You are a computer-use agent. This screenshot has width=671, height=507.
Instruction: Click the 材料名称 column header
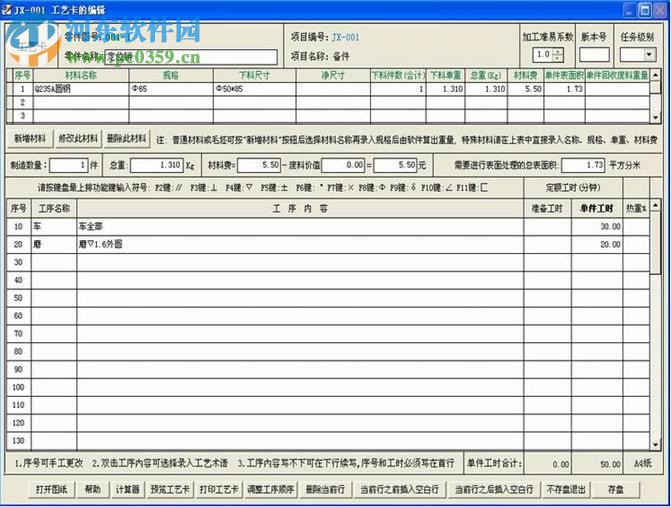point(81,76)
